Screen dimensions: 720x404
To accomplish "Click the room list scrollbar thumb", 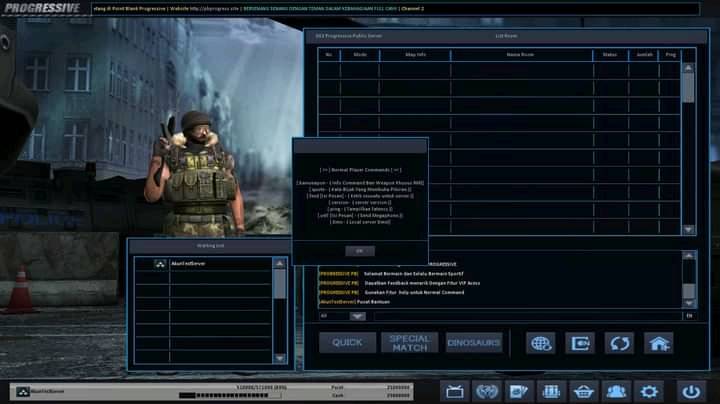I will [x=688, y=88].
